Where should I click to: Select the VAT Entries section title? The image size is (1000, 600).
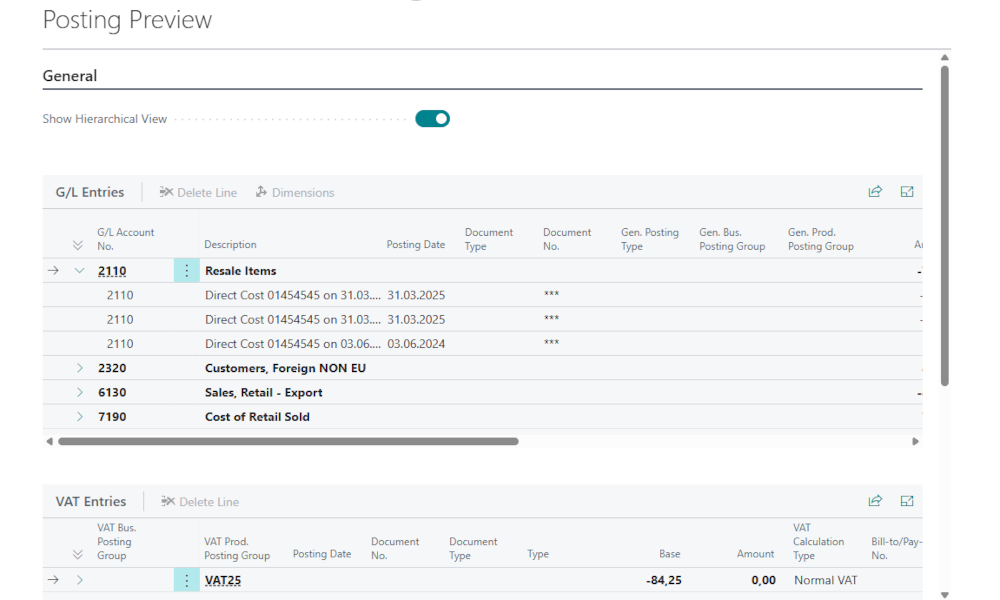point(91,501)
